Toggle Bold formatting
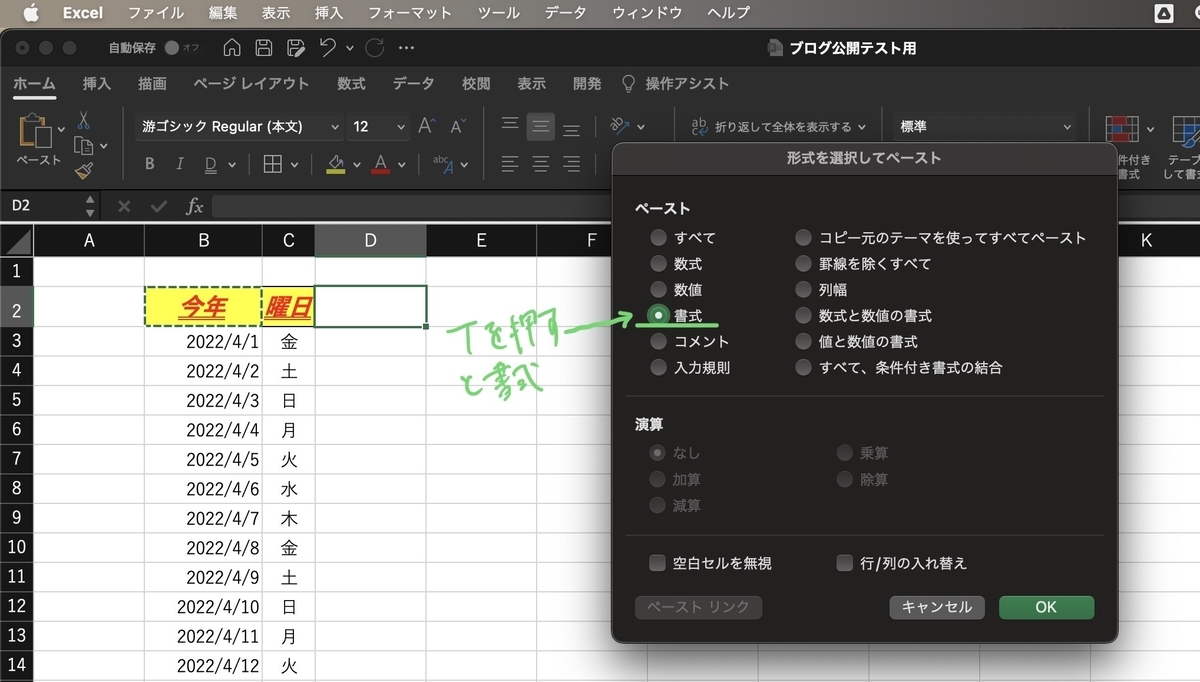 (150, 164)
